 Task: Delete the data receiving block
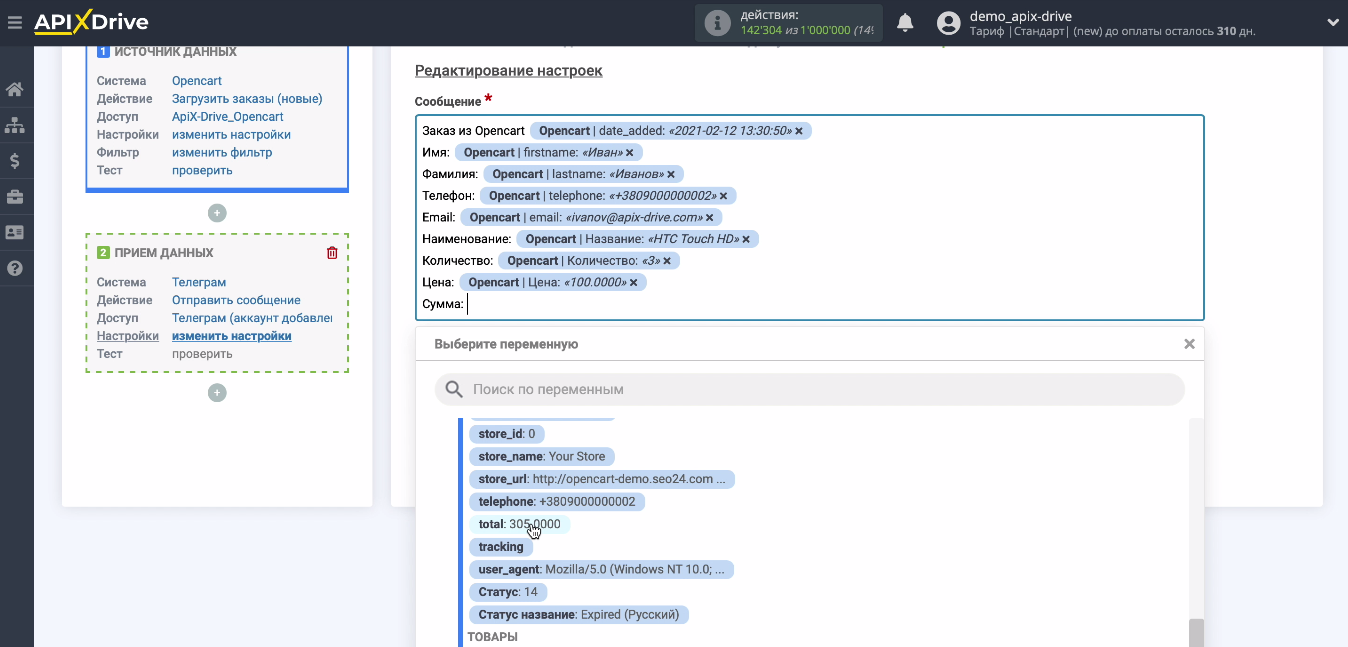click(332, 253)
